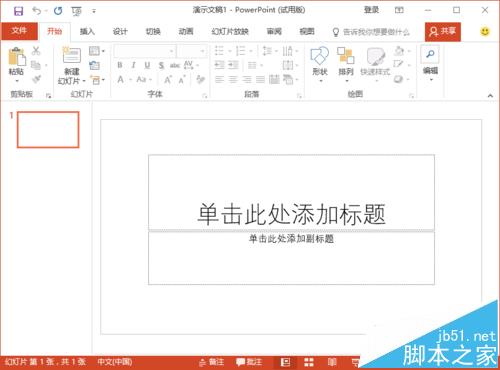Toggle Align Left paragraph button
The height and width of the screenshot is (370, 500).
[x=219, y=79]
